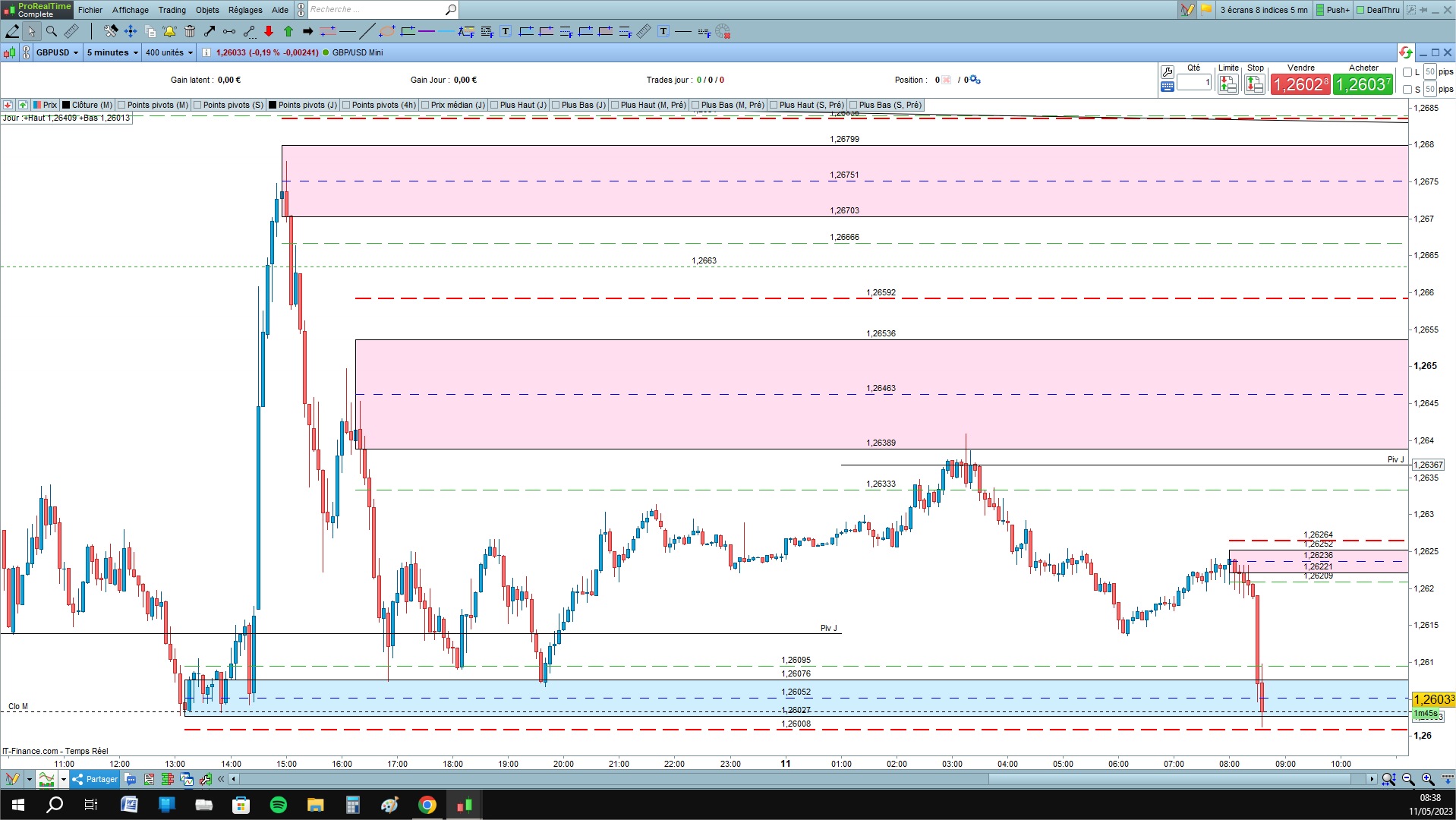The height and width of the screenshot is (820, 1456).
Task: Open the Trading menu
Action: 172,10
